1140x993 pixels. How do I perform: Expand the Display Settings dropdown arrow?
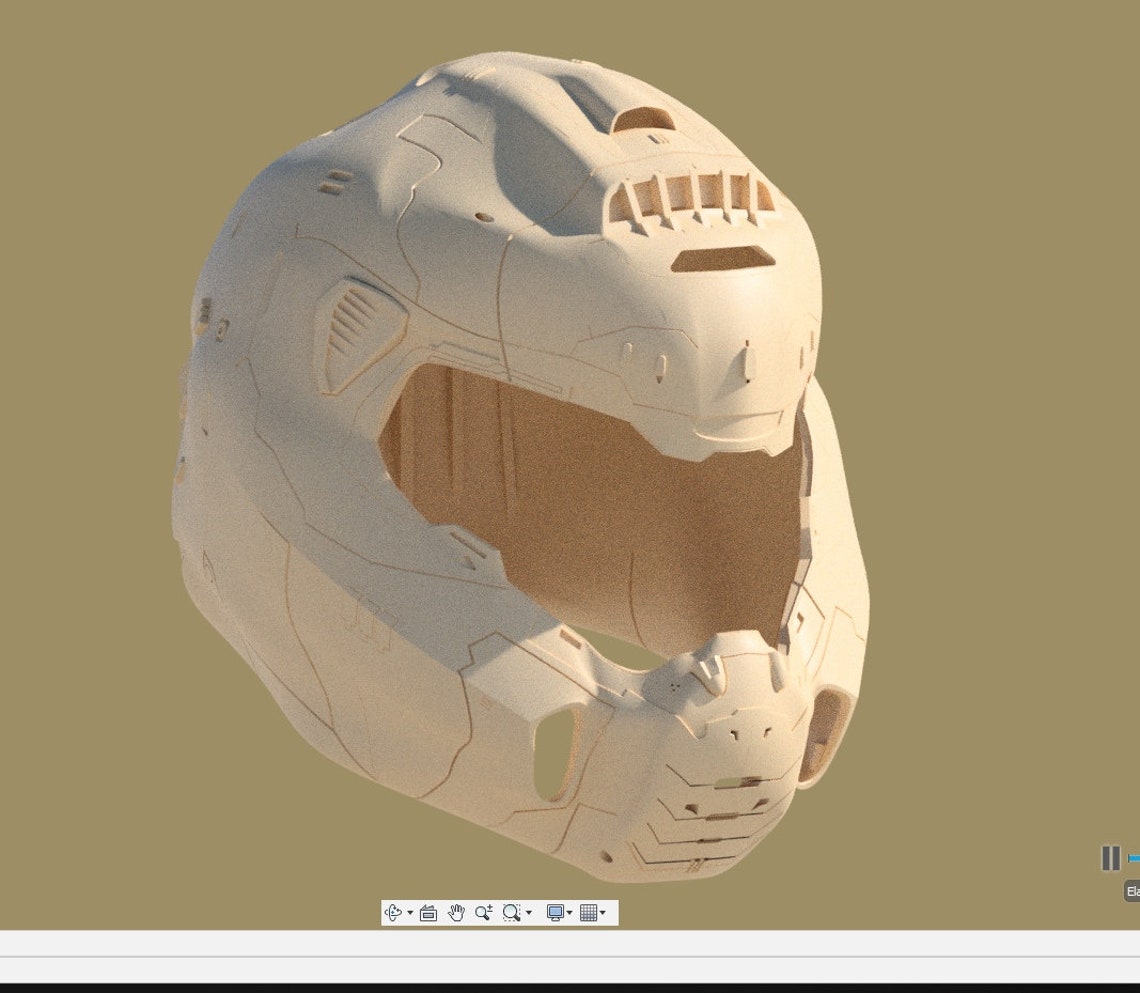click(x=569, y=913)
